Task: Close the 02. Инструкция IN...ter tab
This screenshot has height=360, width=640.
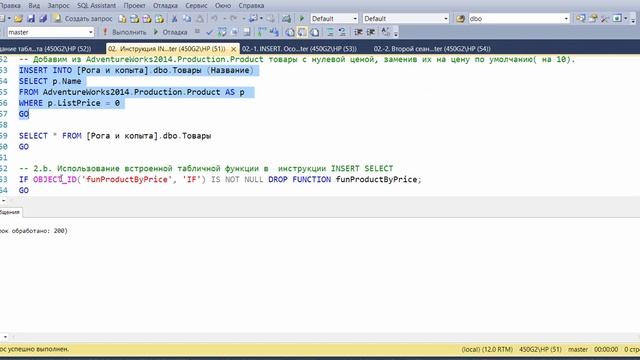Action: [x=233, y=49]
